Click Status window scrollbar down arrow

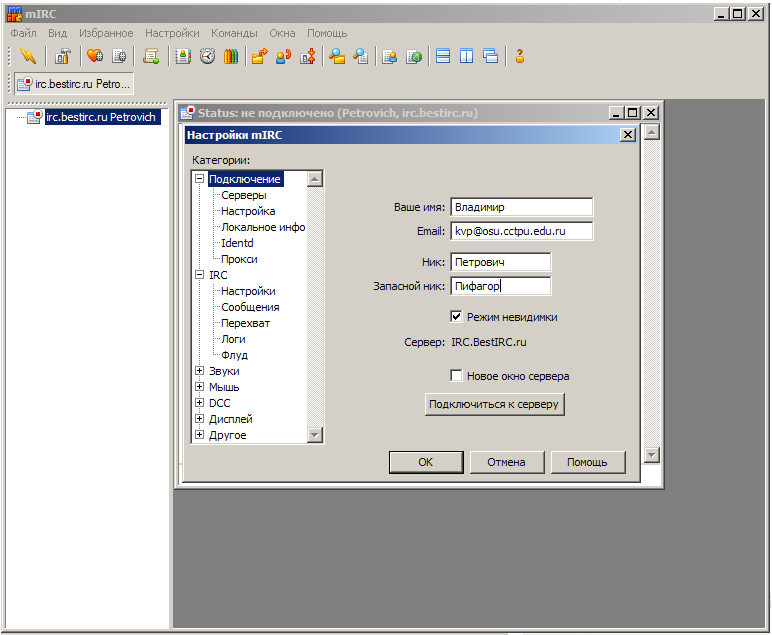[x=651, y=455]
